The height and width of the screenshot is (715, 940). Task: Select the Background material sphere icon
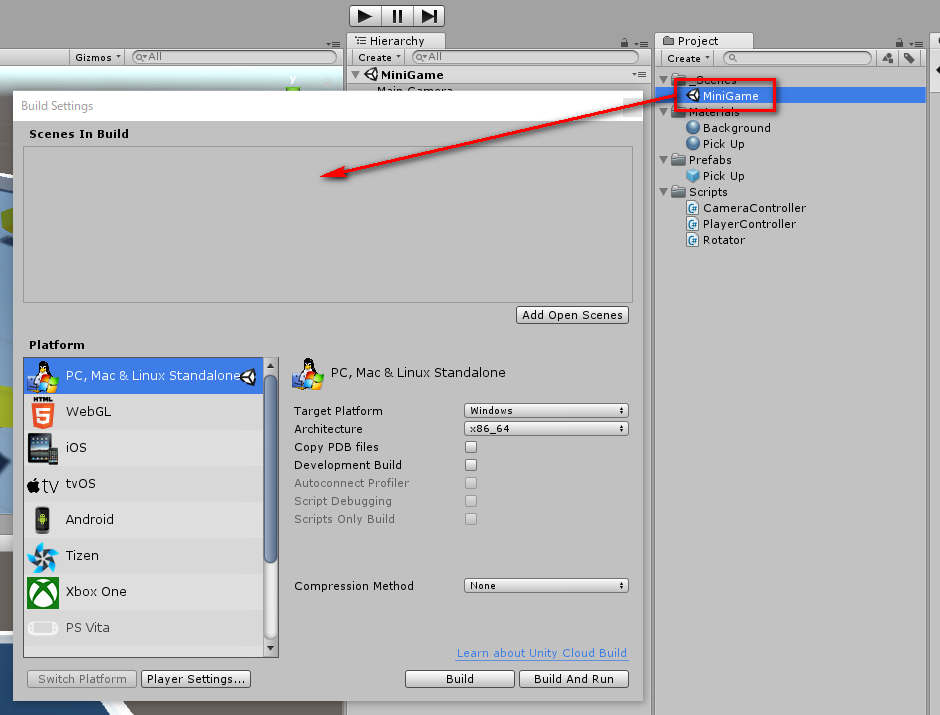[693, 127]
